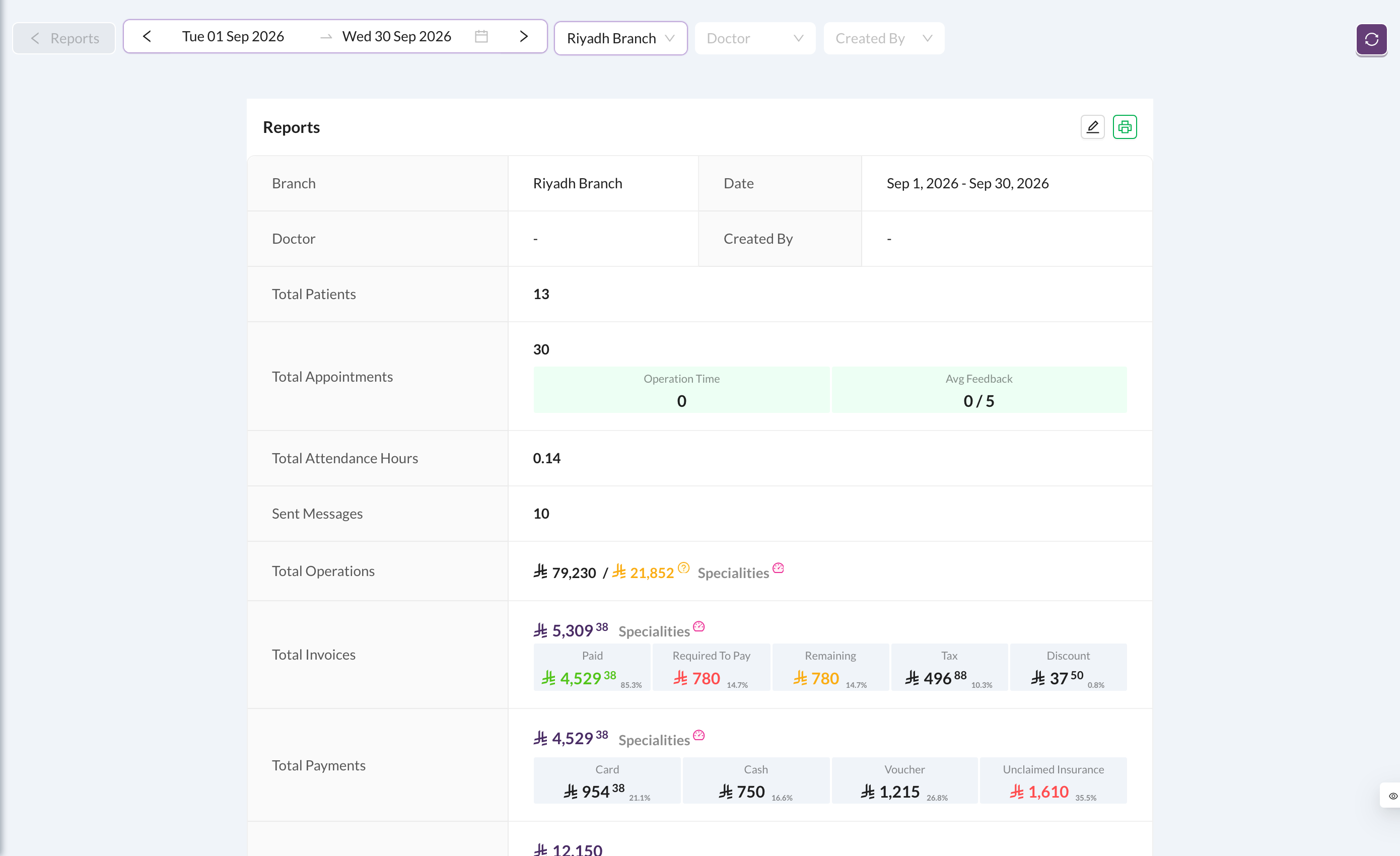Click the Avg Feedback card
This screenshot has height=856, width=1400.
click(x=978, y=390)
